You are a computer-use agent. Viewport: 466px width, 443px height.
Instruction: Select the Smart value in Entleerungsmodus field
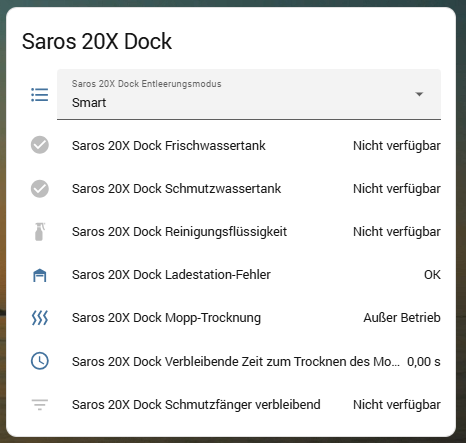pos(89,103)
